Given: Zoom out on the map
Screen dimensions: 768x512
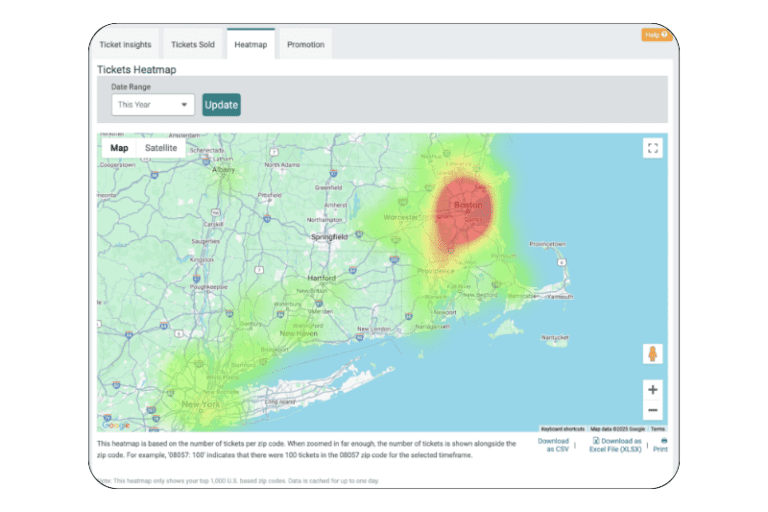Looking at the screenshot, I should pos(652,410).
